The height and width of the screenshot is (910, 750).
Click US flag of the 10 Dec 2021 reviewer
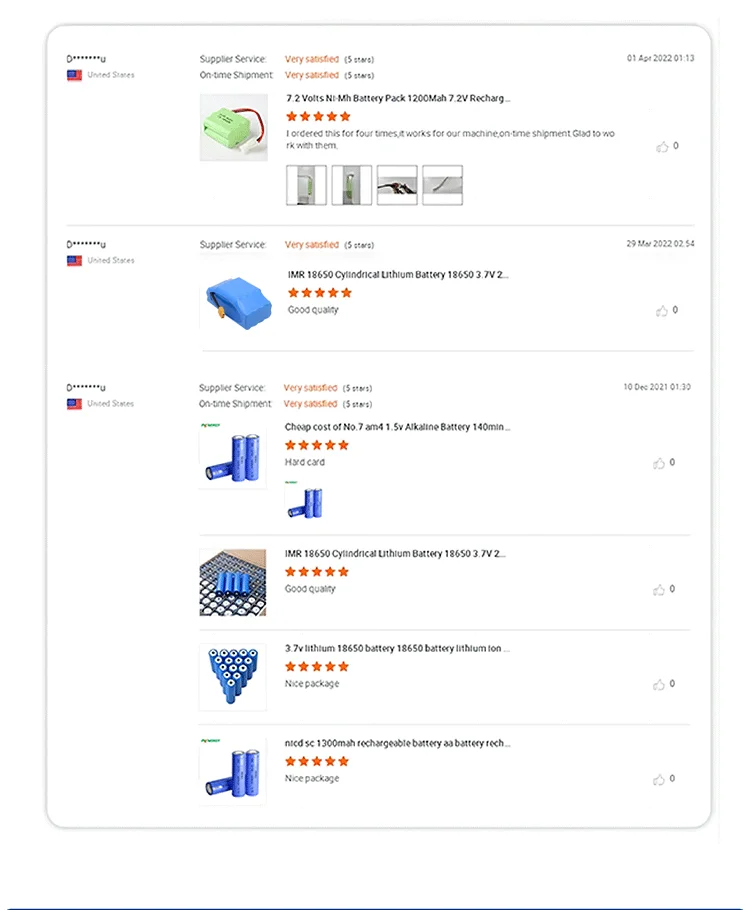point(74,404)
